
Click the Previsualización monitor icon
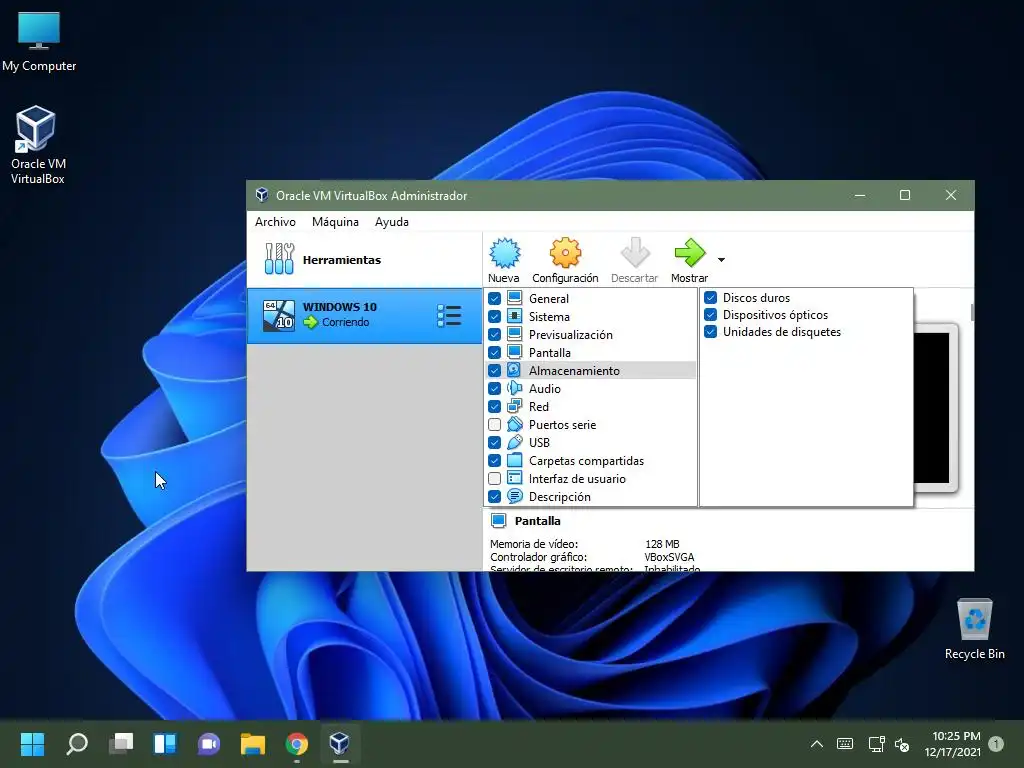pos(515,334)
